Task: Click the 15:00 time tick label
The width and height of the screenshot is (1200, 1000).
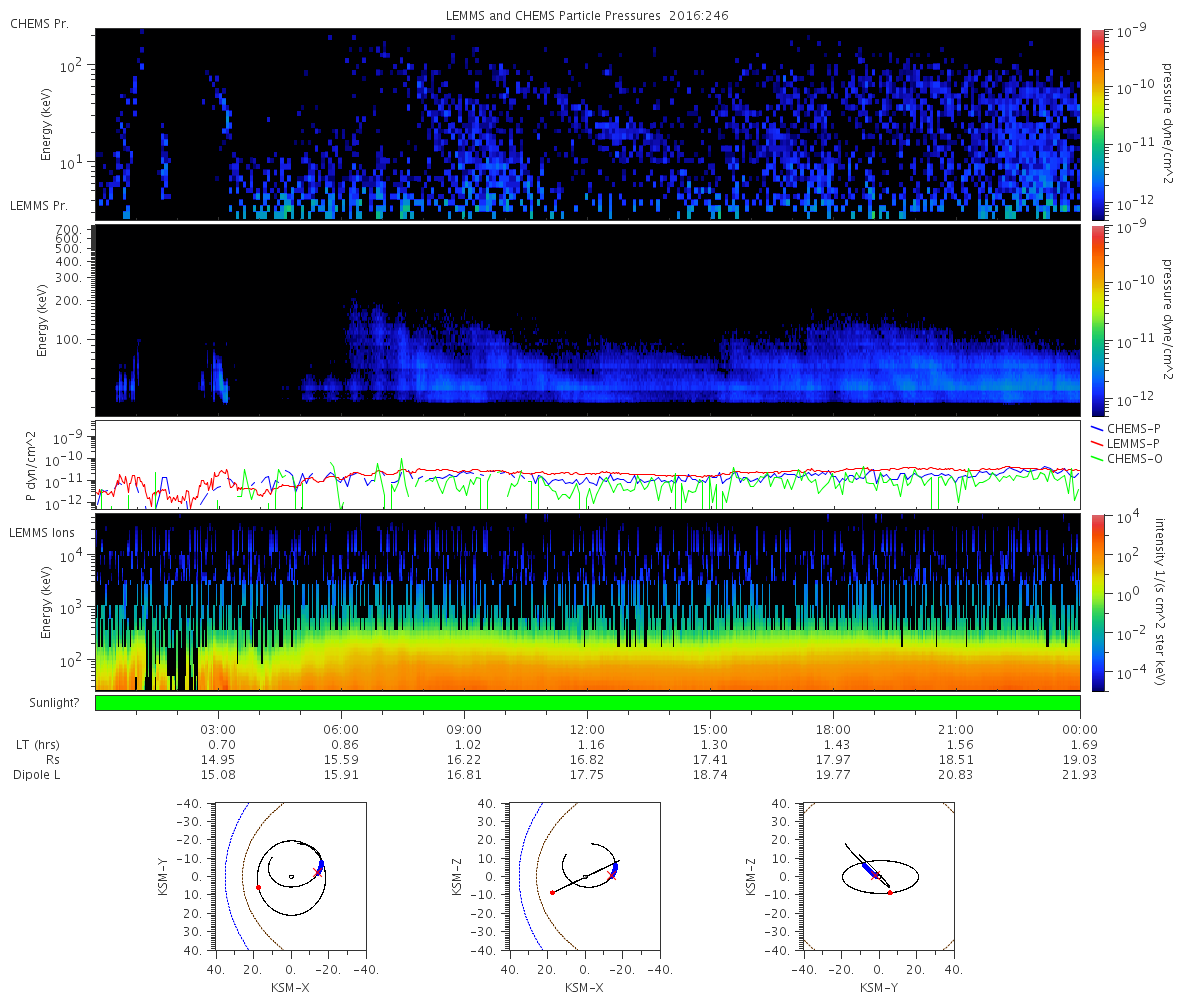Action: click(x=710, y=729)
